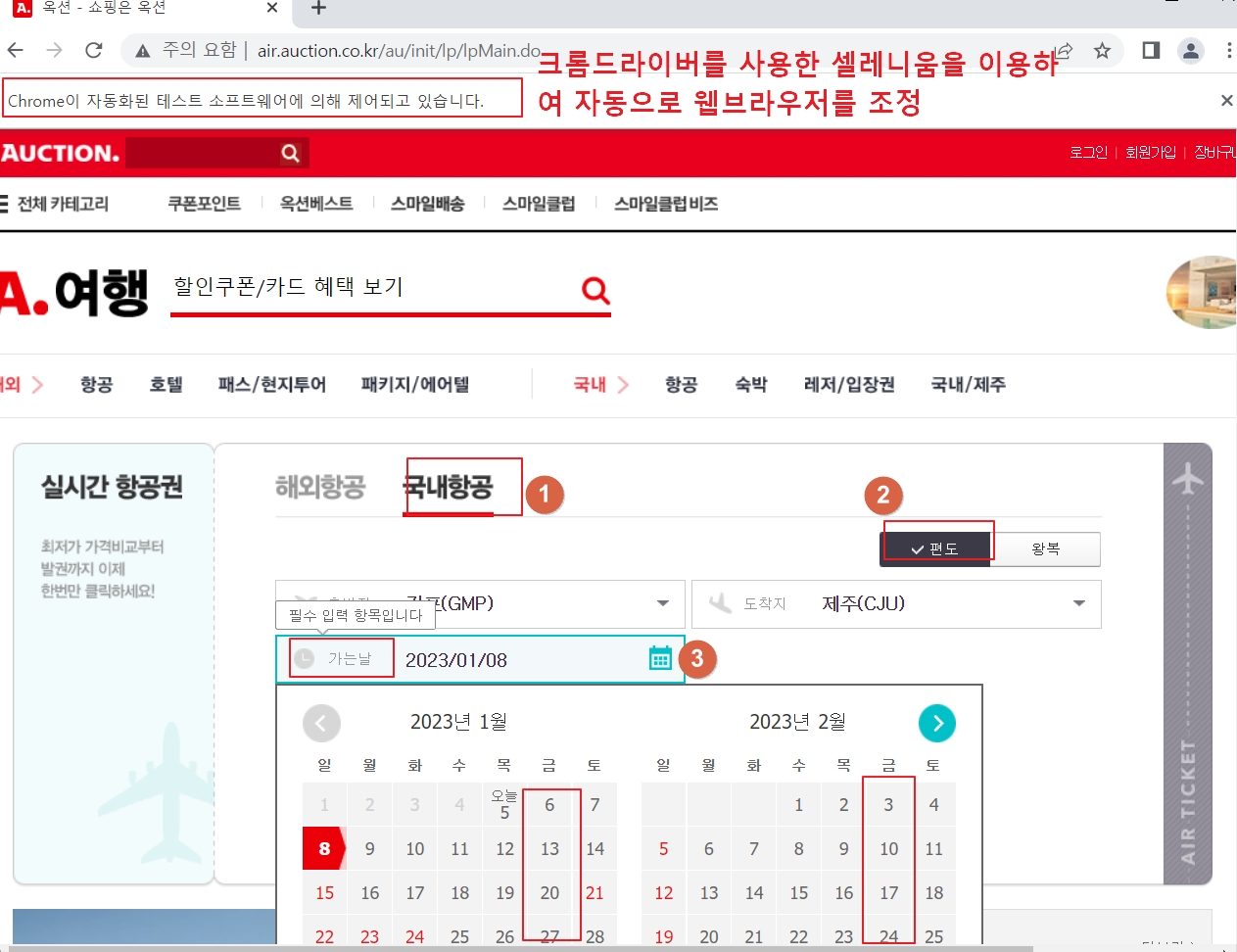
Task: Click the not-secure warning icon in address bar
Action: coord(143,51)
